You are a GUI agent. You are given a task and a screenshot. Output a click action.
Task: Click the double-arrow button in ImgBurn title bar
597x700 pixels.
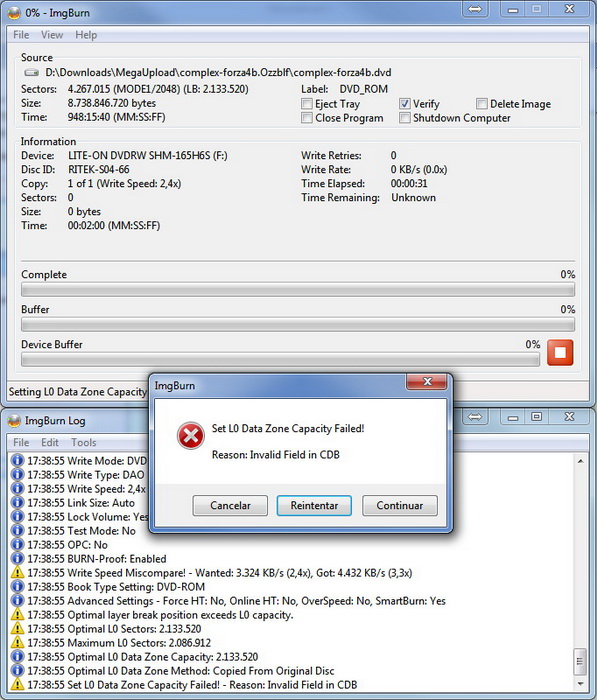point(475,9)
